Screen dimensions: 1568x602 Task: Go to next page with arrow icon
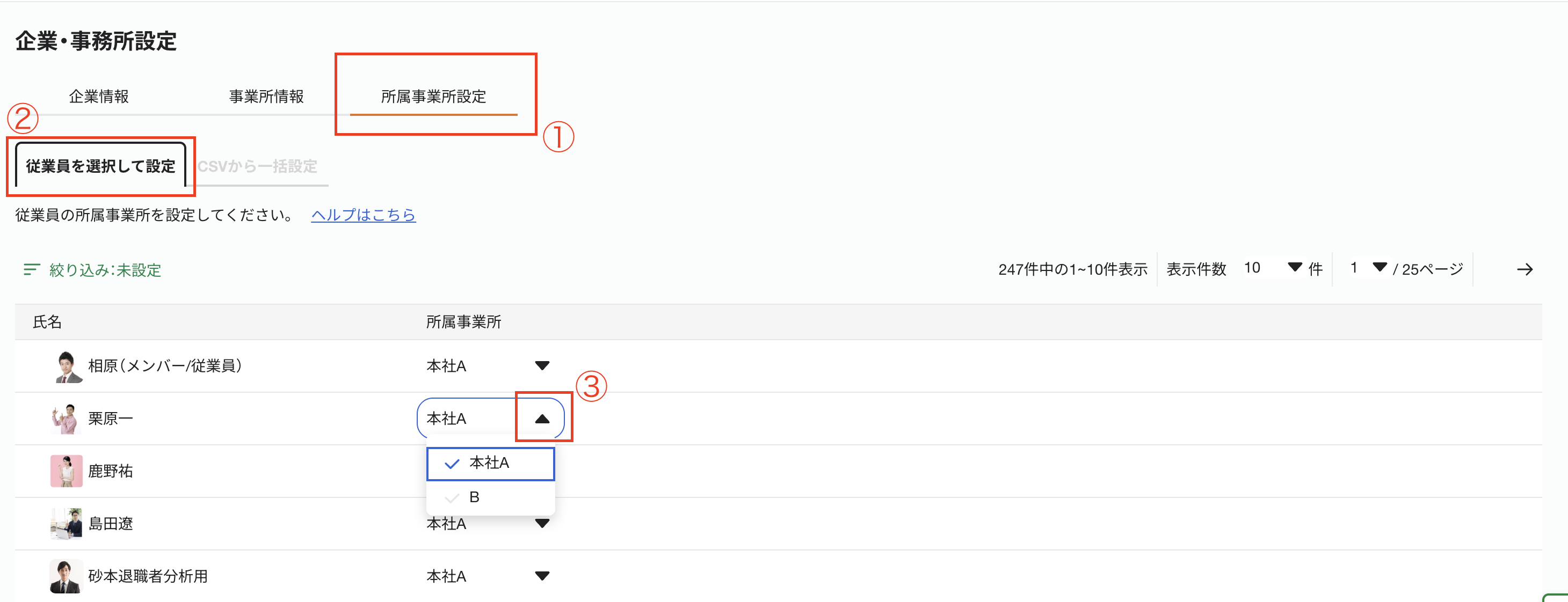(x=1524, y=269)
